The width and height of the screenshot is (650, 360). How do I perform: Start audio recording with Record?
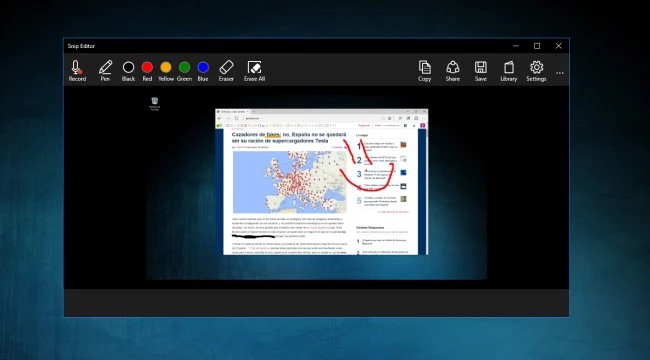point(77,71)
